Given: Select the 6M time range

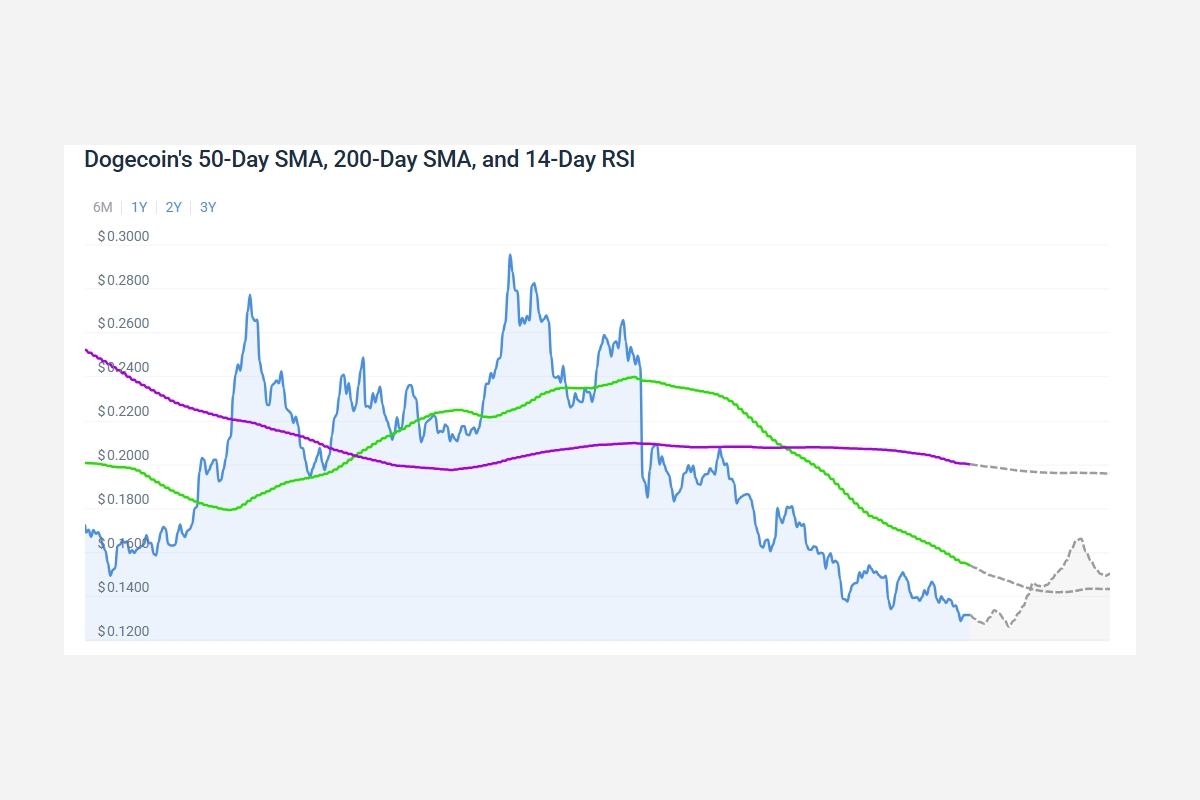Looking at the screenshot, I should (102, 207).
